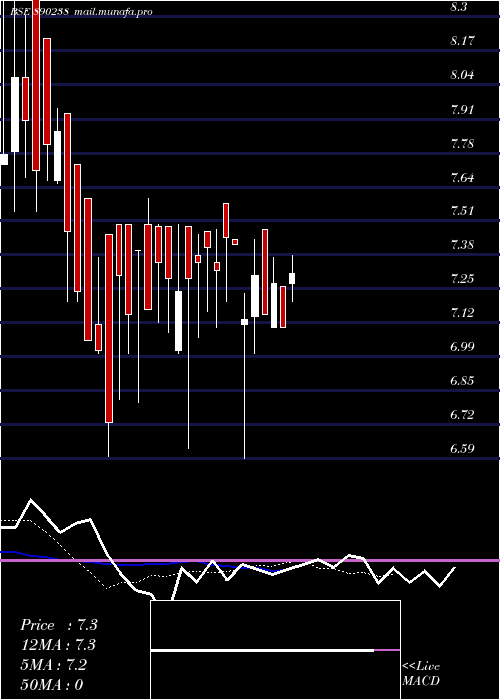Screen dimensions: 500x700
Task: Click the '50MA : 0' readout
Action: pyautogui.click(x=52, y=685)
